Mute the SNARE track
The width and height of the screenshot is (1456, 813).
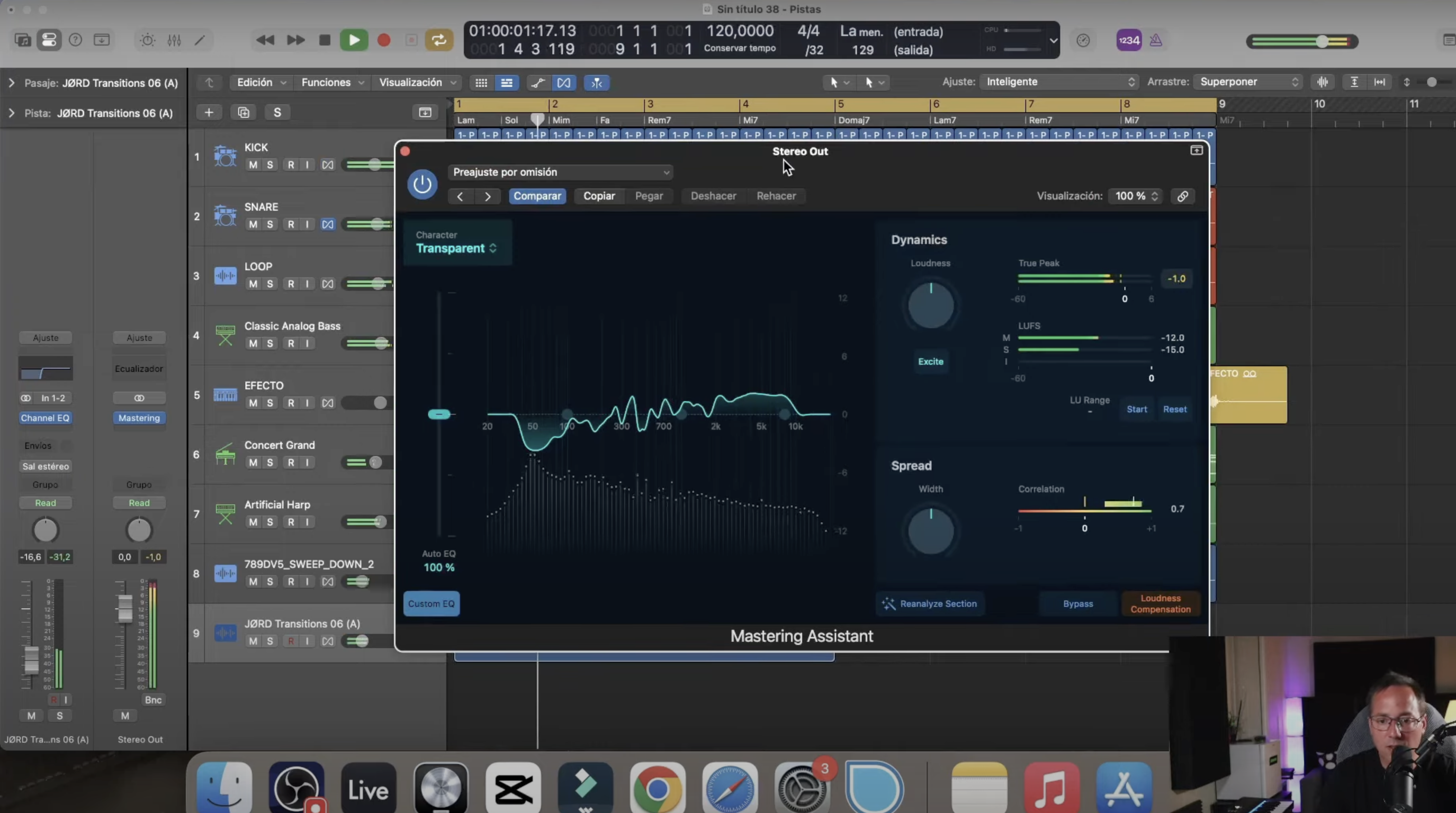(253, 224)
